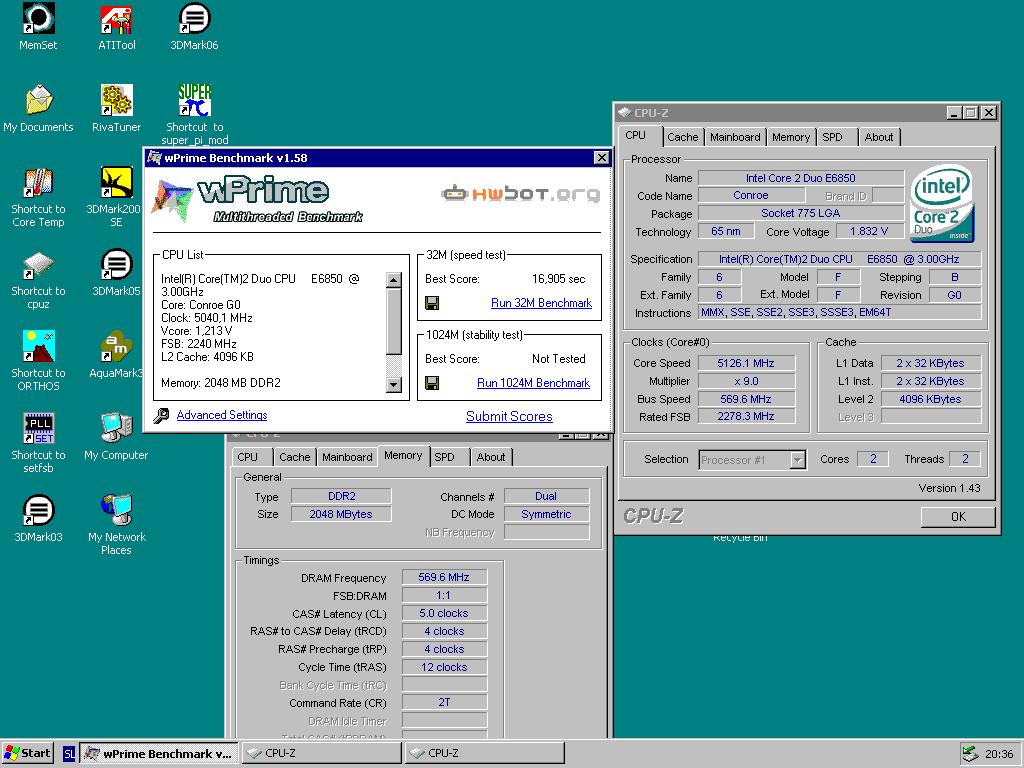Screen dimensions: 1024x768
Task: Click the second CPU-Z taskbar button
Action: coord(484,753)
